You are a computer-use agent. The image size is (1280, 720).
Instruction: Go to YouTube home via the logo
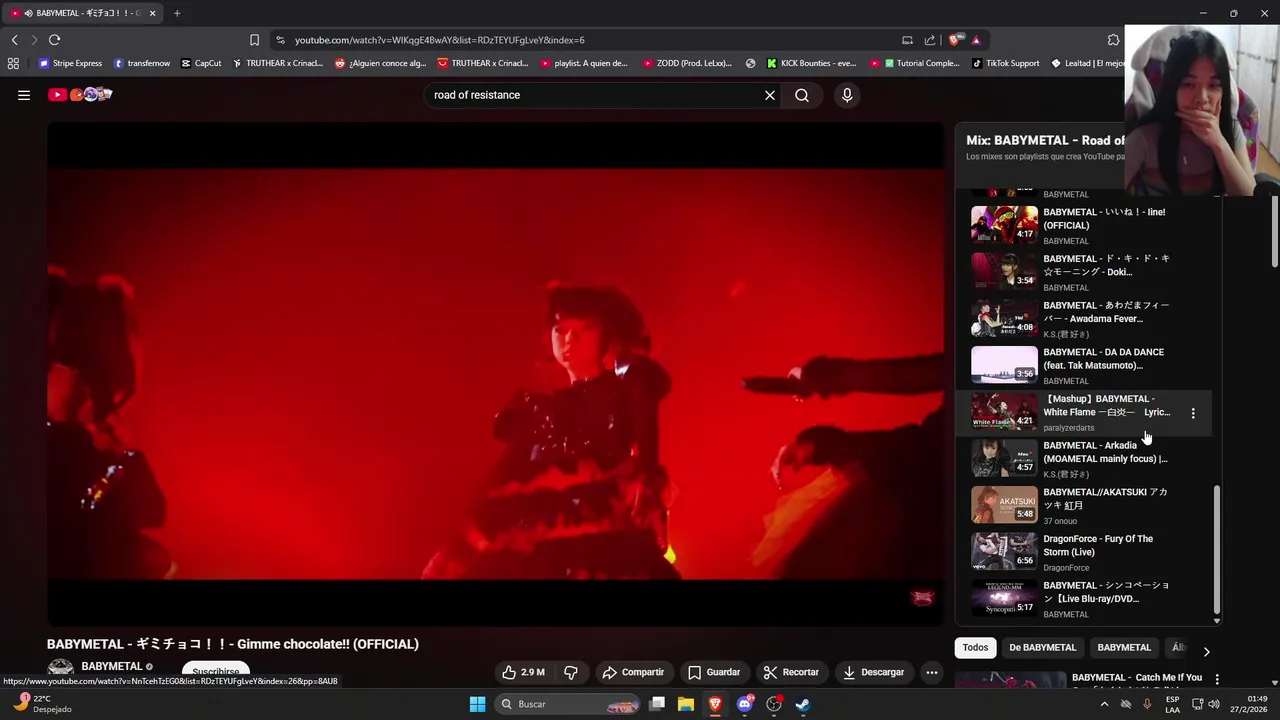[80, 95]
